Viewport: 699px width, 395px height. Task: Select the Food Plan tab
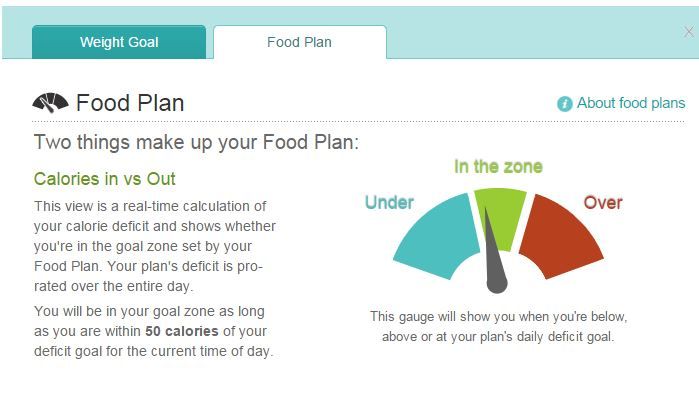[x=300, y=42]
